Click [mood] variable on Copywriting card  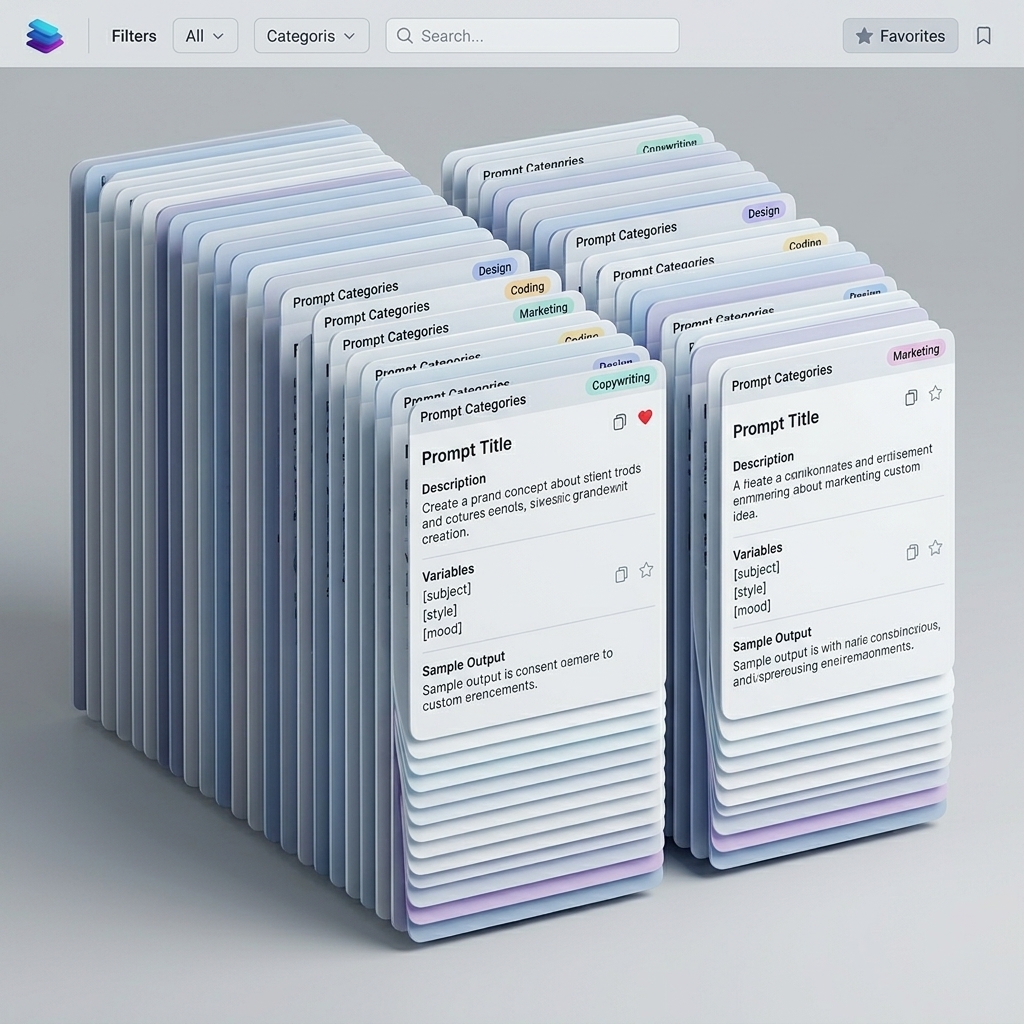point(442,632)
